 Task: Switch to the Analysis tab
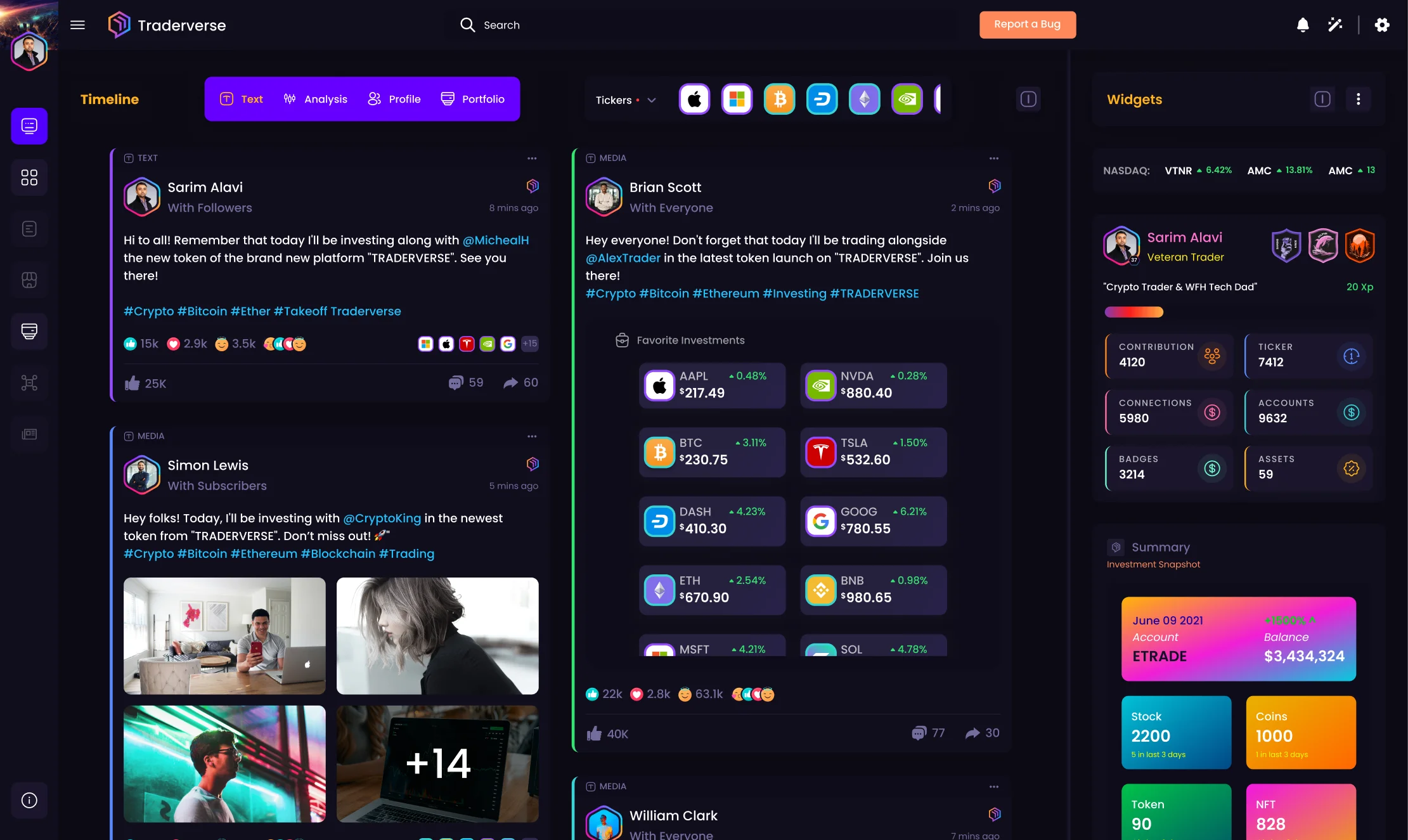pos(316,99)
